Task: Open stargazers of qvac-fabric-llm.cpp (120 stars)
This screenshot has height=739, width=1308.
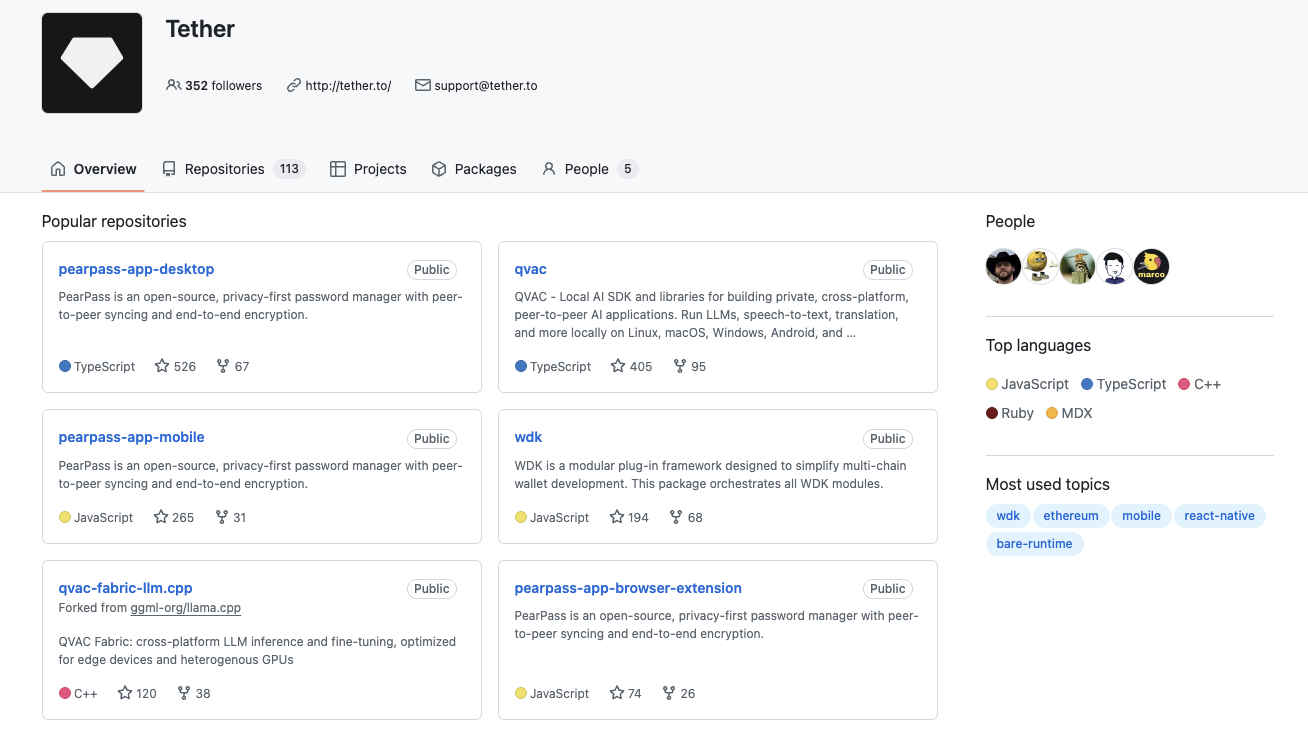Action: [x=138, y=694]
